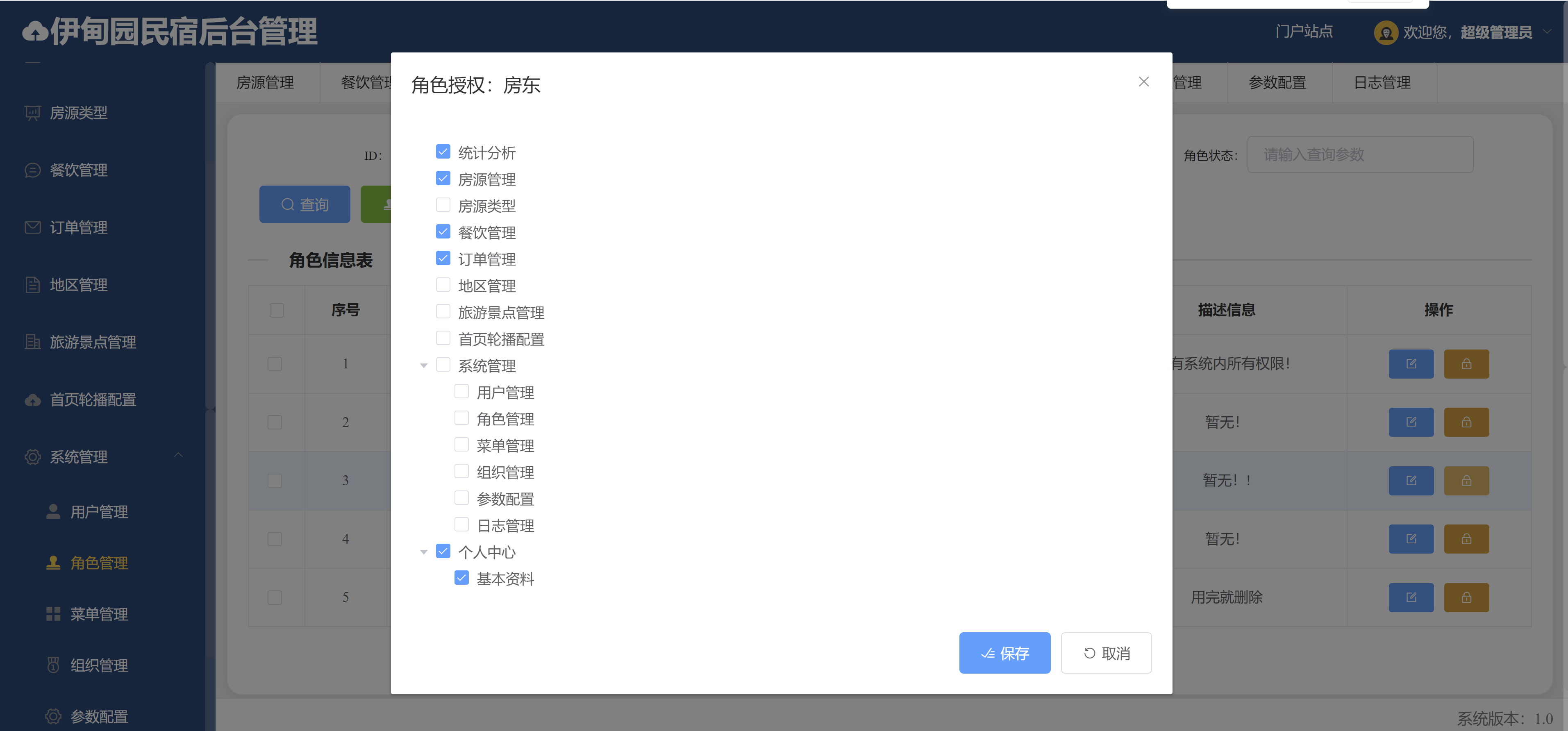Screen dimensions: 1568x731
Task: Check the 首页轮播配置 permission checkbox
Action: pyautogui.click(x=443, y=338)
